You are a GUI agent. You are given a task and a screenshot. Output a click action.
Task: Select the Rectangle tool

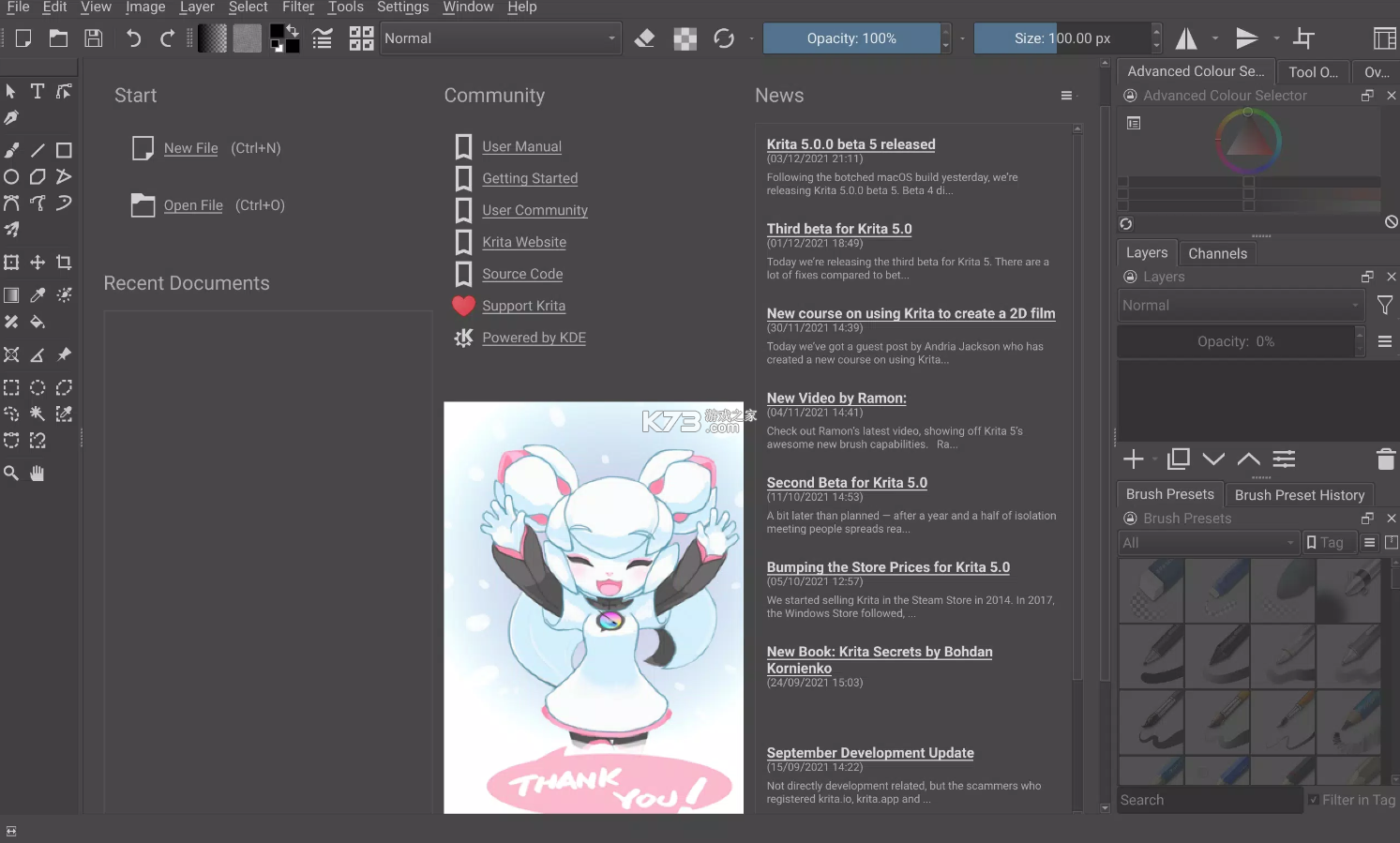pos(64,150)
